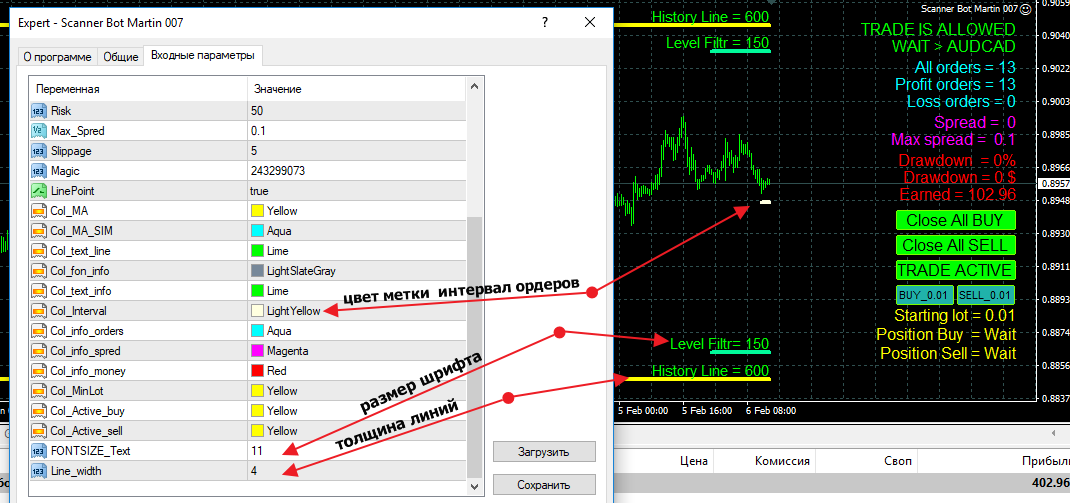Click the Max_Spred double-type icon
The width and height of the screenshot is (1070, 503).
(x=39, y=130)
